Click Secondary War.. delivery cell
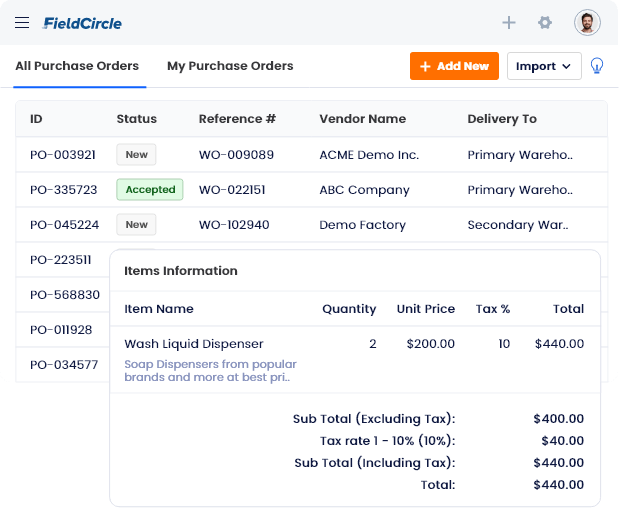The width and height of the screenshot is (619, 508). (x=518, y=225)
